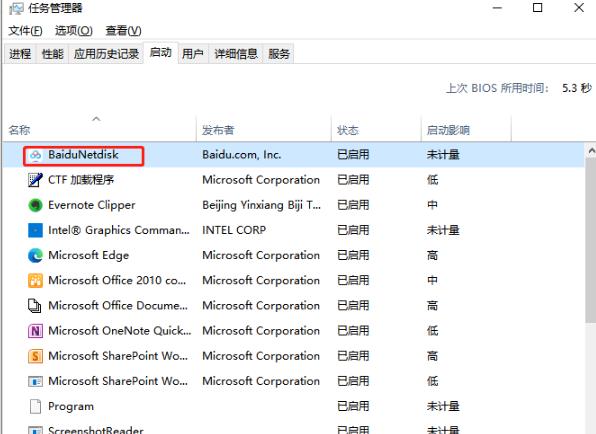This screenshot has width=596, height=434.
Task: Switch to the 服务 tab
Action: pyautogui.click(x=279, y=54)
